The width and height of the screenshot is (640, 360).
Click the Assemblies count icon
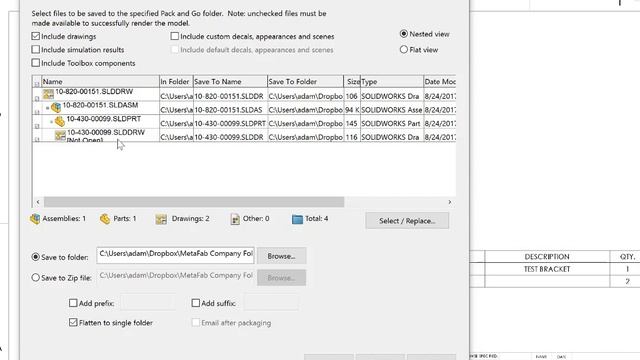[x=35, y=219]
